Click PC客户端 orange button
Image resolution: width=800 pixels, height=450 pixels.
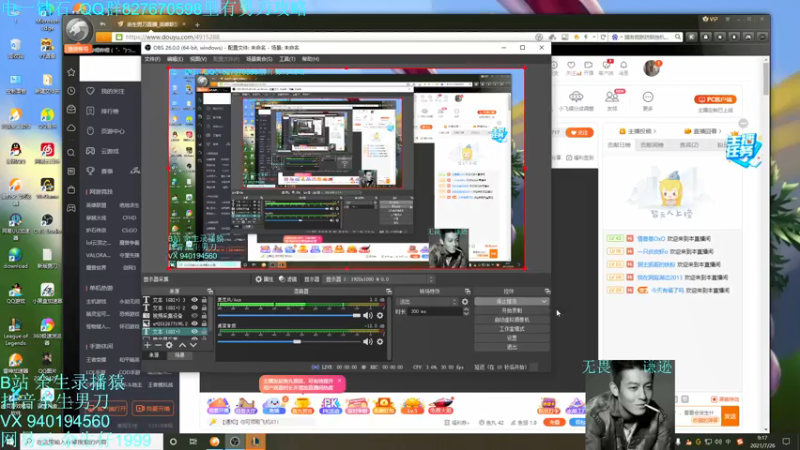point(715,99)
